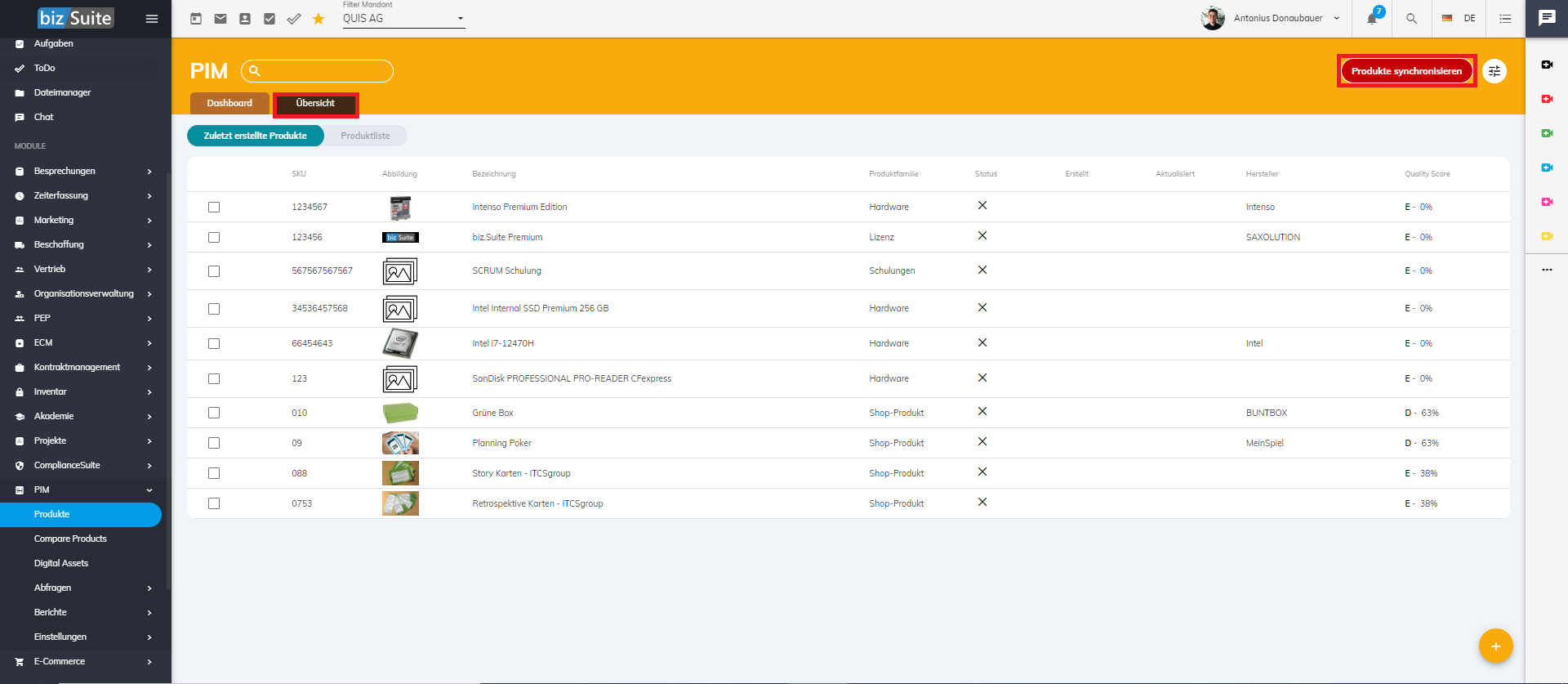1568x684 pixels.
Task: Open the list icon in top bar
Action: [1505, 19]
